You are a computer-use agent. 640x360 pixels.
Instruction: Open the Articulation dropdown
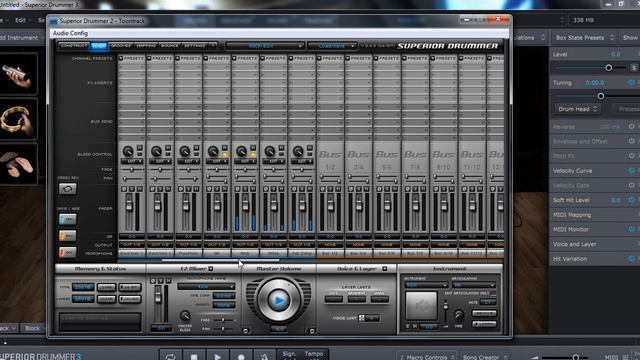(x=473, y=285)
